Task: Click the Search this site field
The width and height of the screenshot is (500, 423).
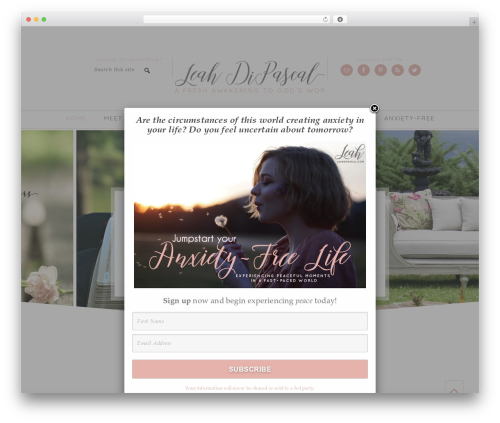Action: pyautogui.click(x=114, y=70)
